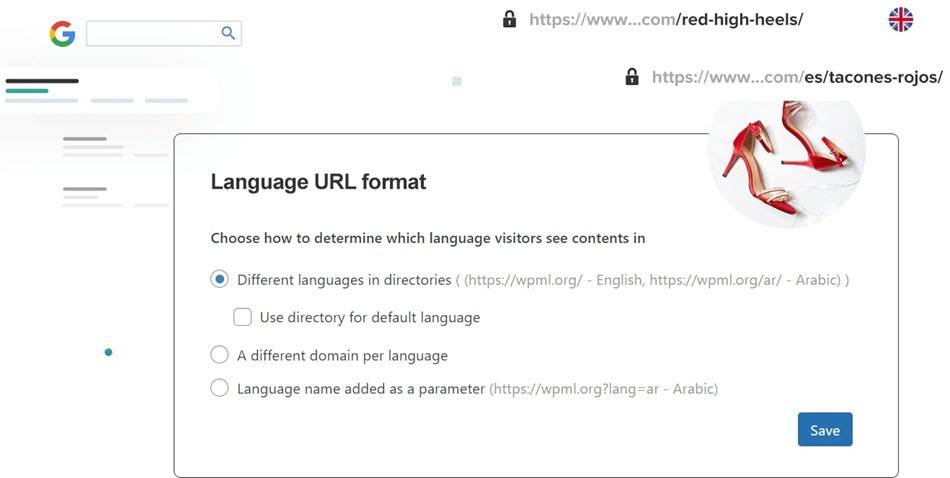
Task: Click the red-high-heels URL text
Action: 666,19
